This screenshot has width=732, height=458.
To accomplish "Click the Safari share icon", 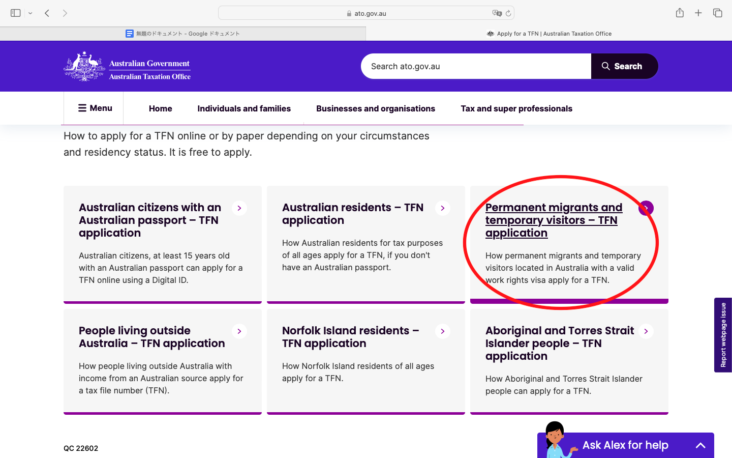I will pyautogui.click(x=679, y=13).
